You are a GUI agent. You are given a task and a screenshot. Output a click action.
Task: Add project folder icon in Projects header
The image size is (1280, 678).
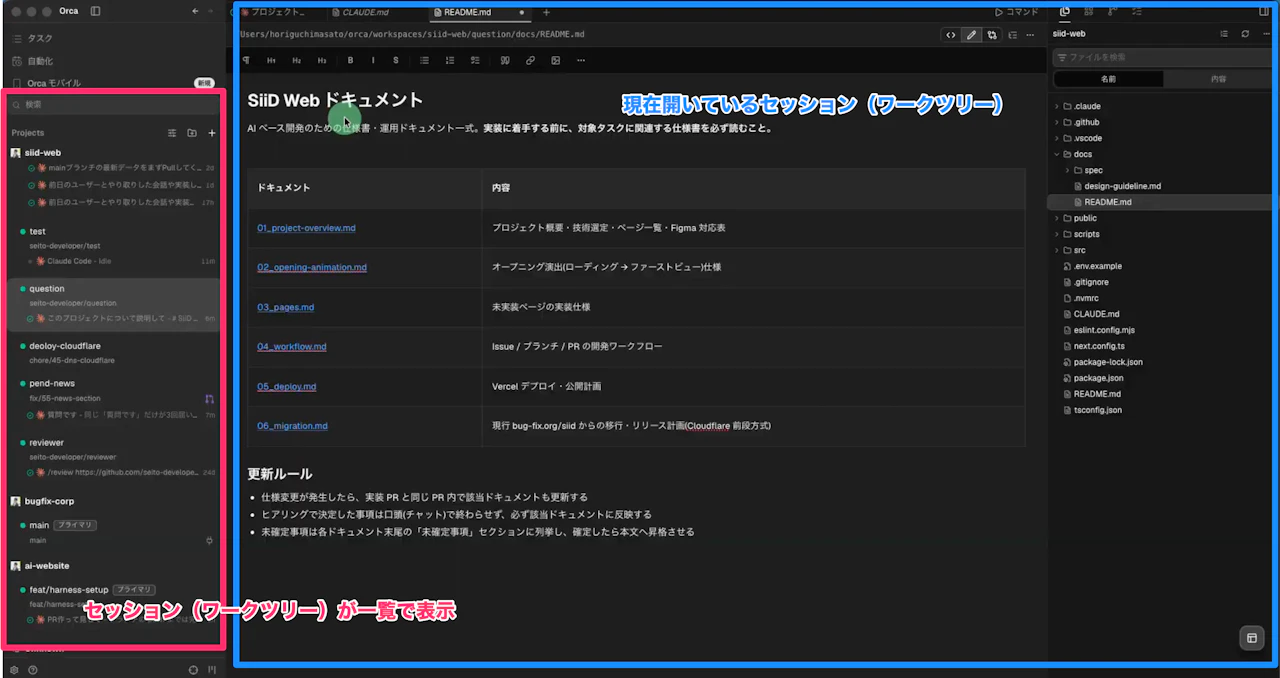[191, 133]
